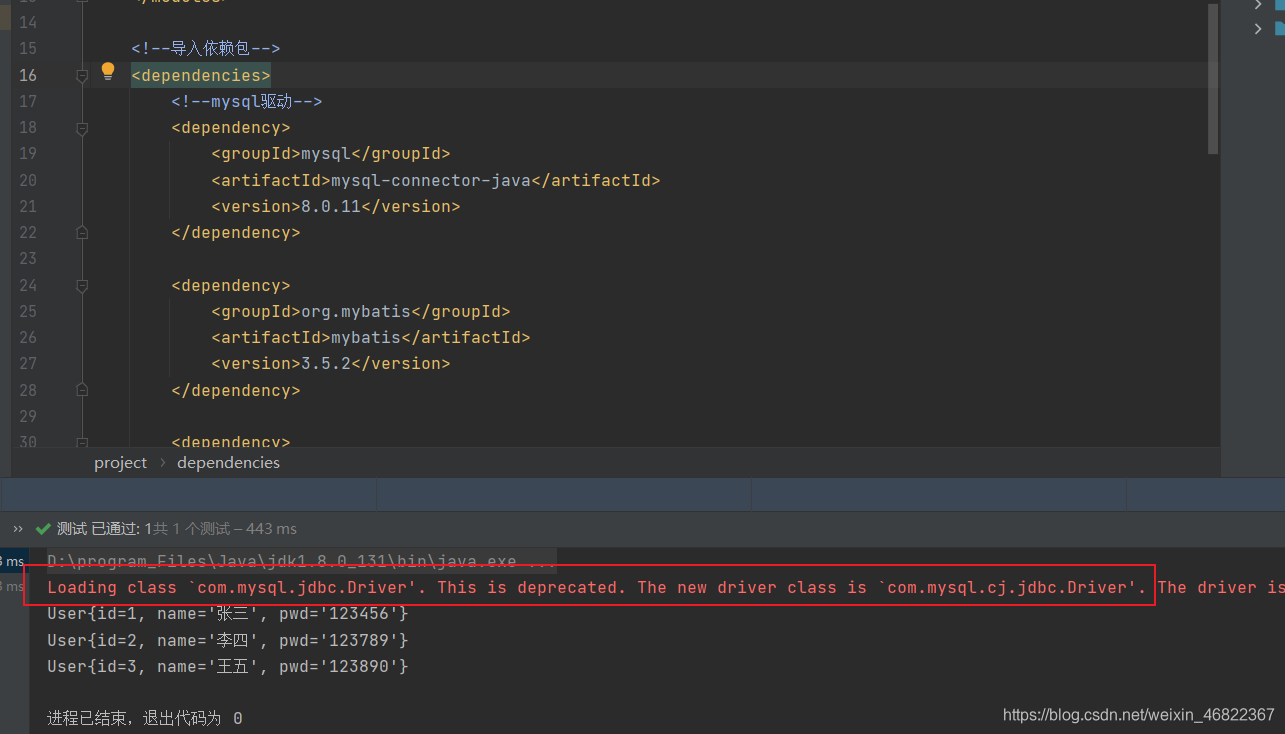Click the mysql-connector-java artifactId line
Viewport: 1285px width, 734px height.
coord(436,180)
